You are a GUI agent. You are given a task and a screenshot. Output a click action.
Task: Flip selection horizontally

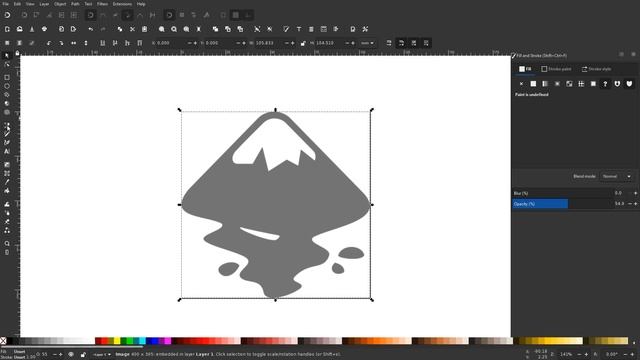click(73, 43)
